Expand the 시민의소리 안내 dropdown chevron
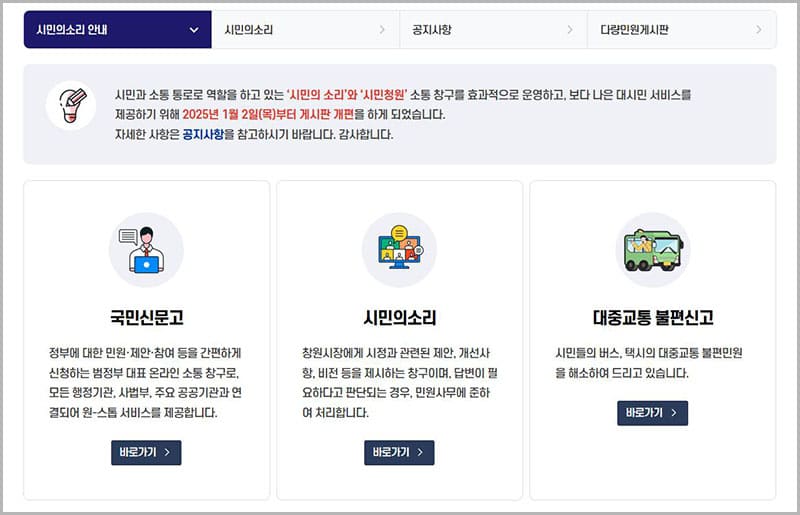Image resolution: width=800 pixels, height=515 pixels. [x=194, y=30]
